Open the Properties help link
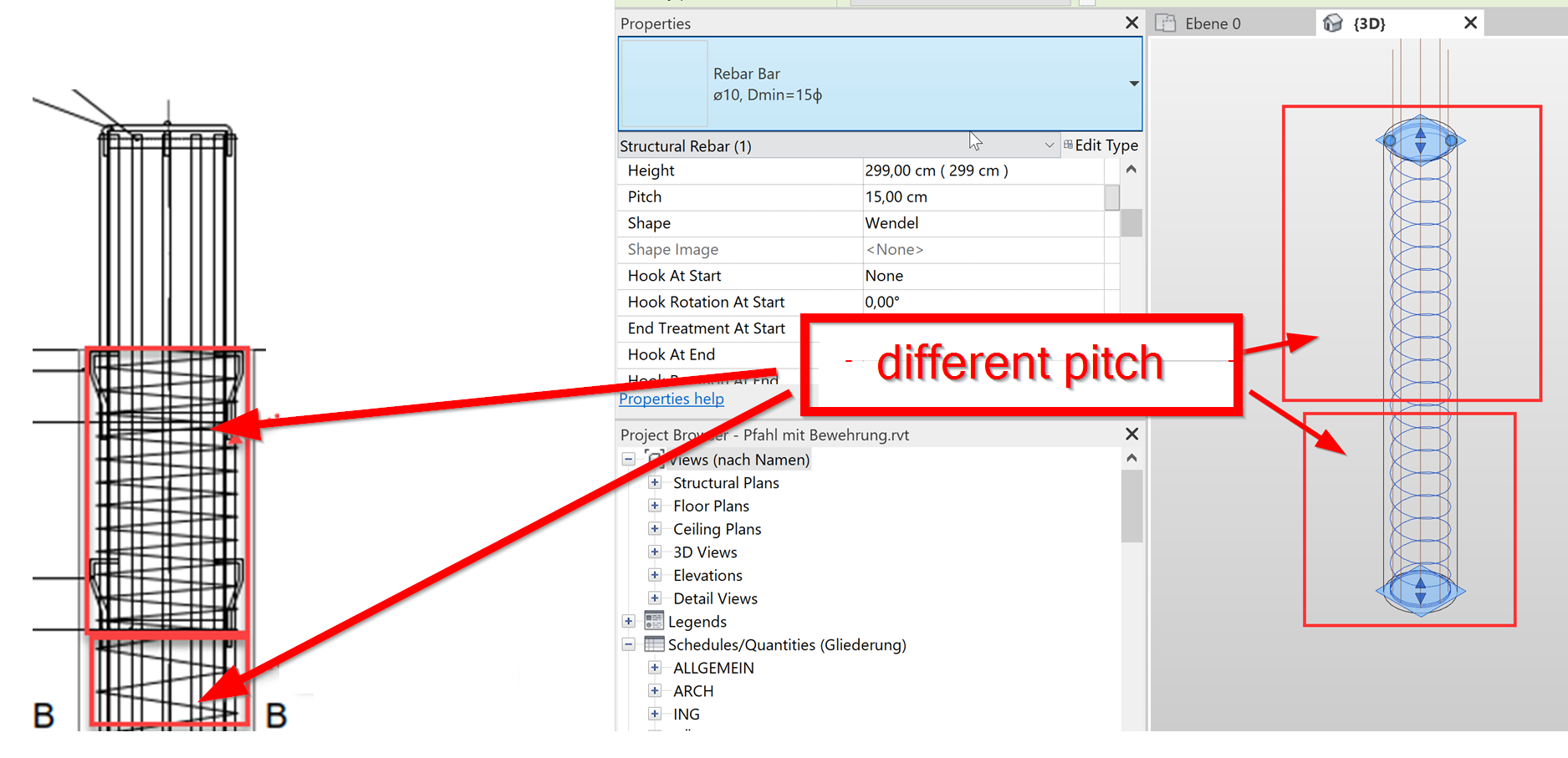Image resolution: width=1568 pixels, height=758 pixels. (x=671, y=399)
